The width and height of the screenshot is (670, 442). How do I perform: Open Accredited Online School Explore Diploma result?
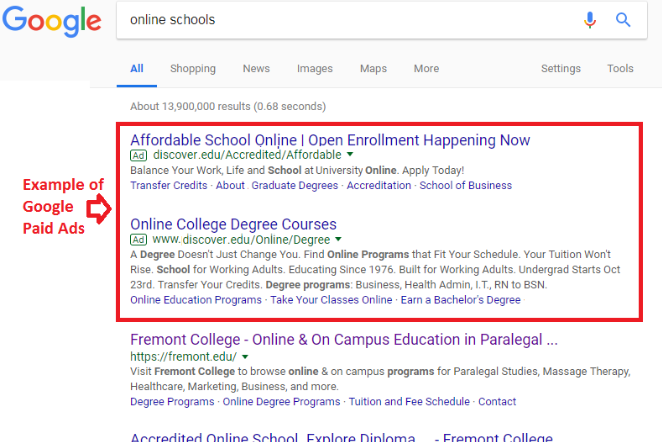click(341, 437)
